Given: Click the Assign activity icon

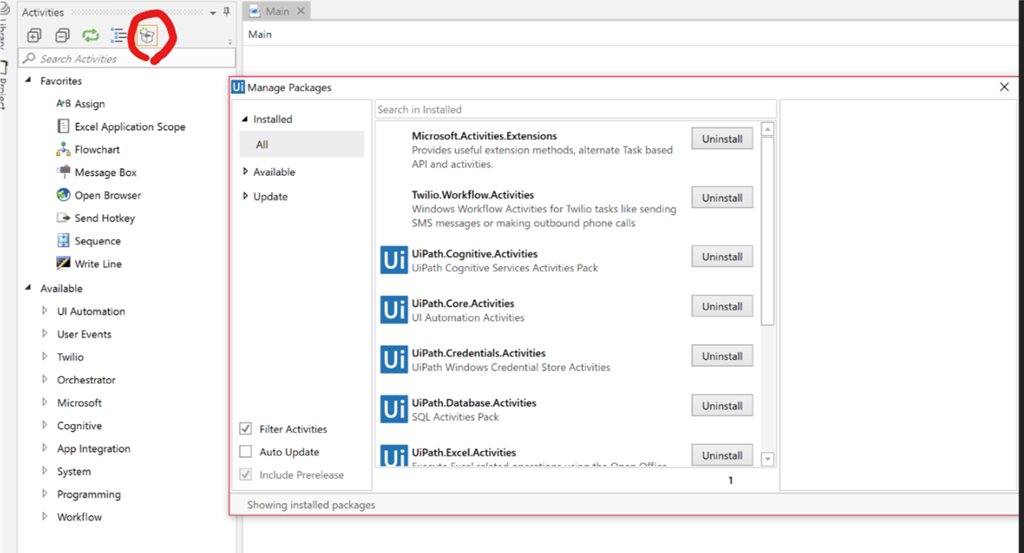Looking at the screenshot, I should coord(63,103).
